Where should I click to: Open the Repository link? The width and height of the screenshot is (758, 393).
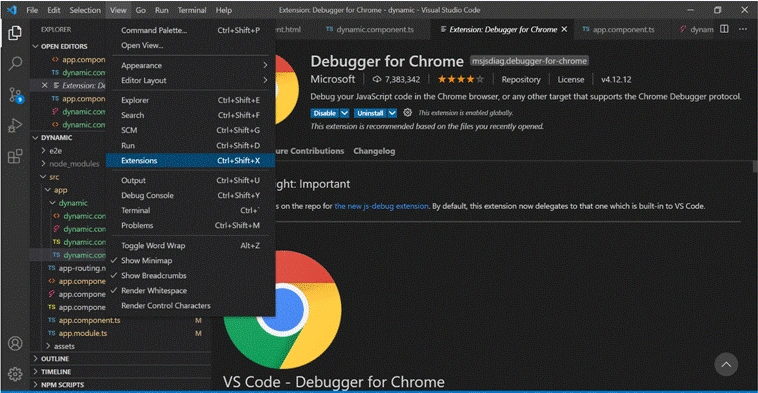tap(521, 80)
